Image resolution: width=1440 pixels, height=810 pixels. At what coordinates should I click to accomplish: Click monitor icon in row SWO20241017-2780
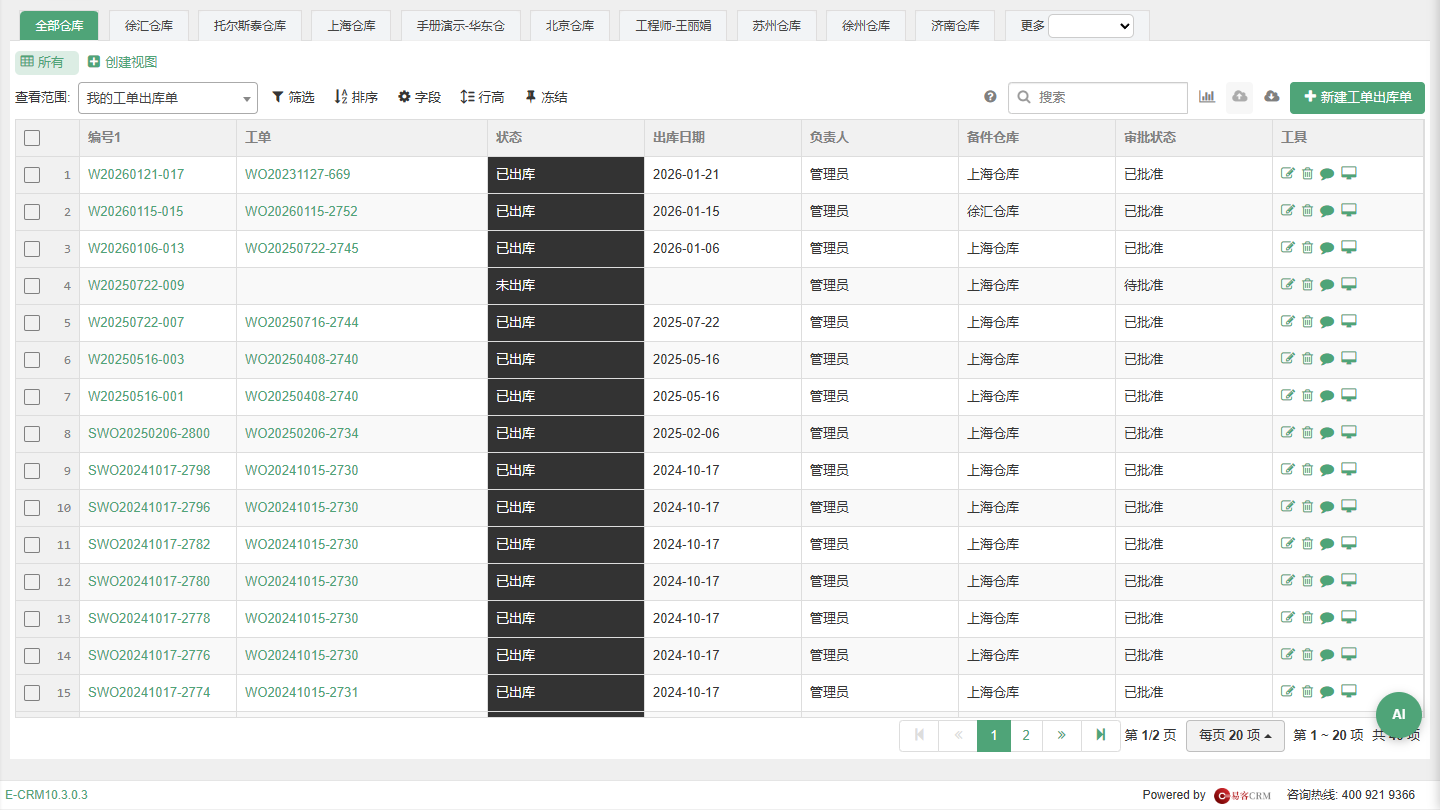(x=1349, y=581)
